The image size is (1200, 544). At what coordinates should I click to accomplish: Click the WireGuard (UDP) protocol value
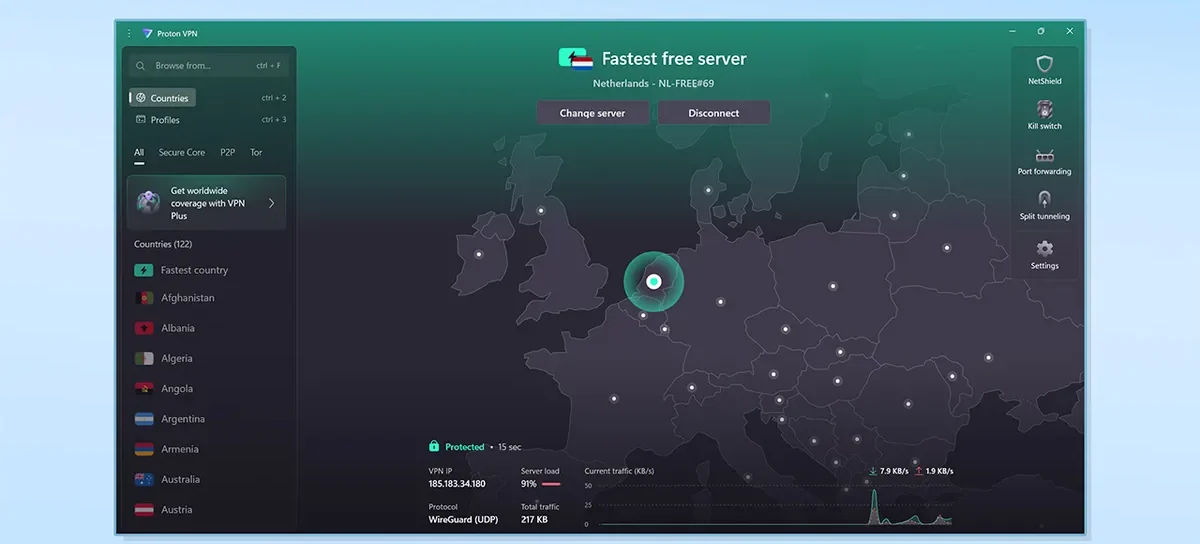click(x=464, y=520)
